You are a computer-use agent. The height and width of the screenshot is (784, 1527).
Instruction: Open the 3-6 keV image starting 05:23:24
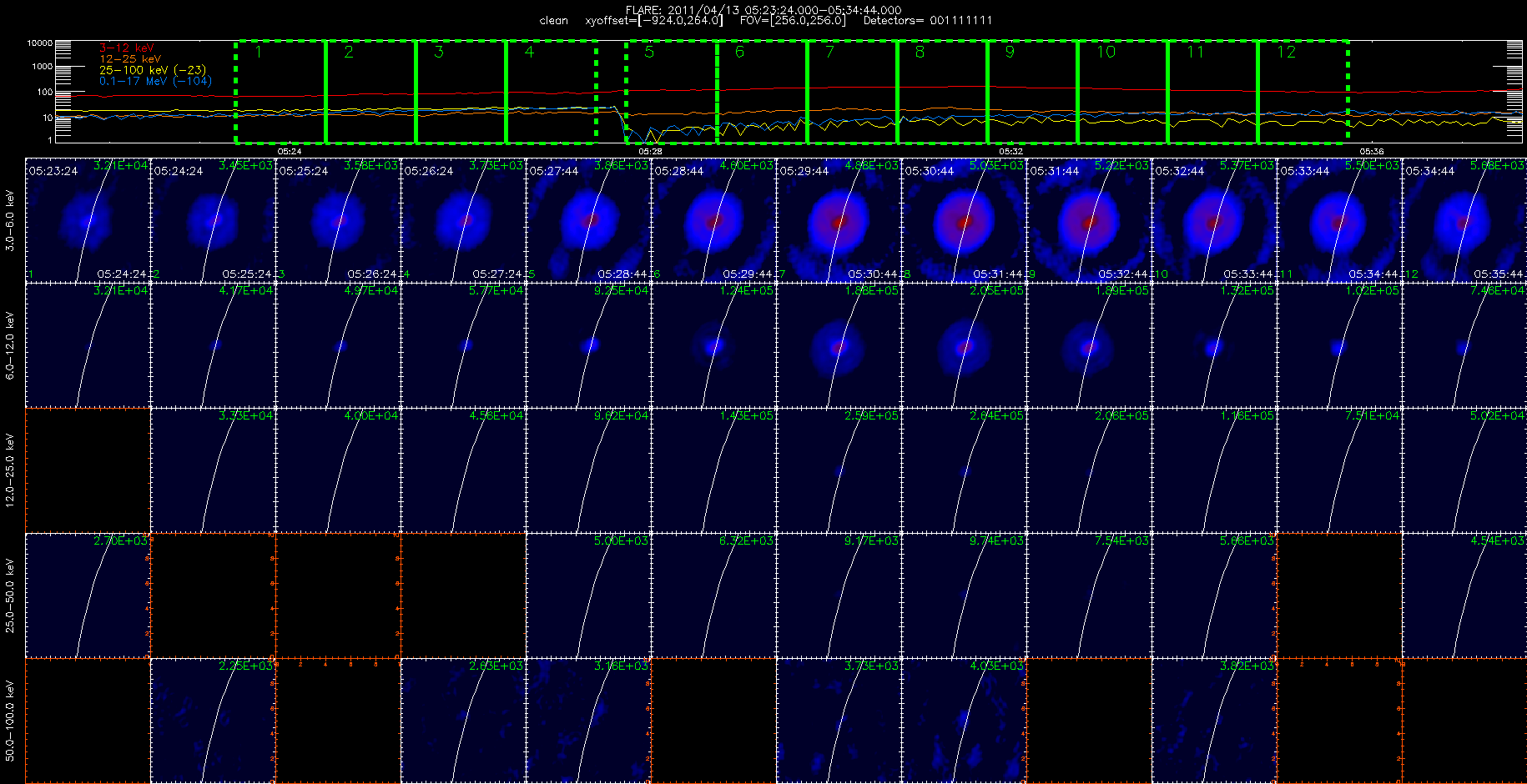pyautogui.click(x=88, y=220)
